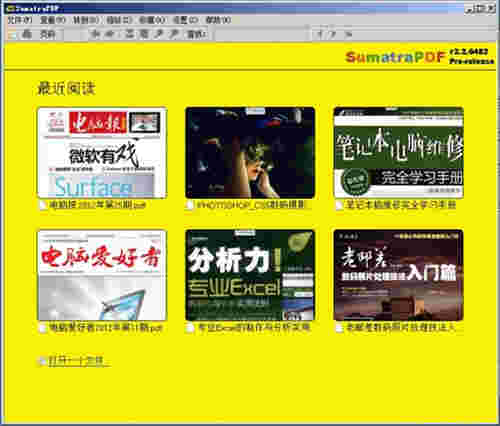Click the find text input field

[261, 34]
